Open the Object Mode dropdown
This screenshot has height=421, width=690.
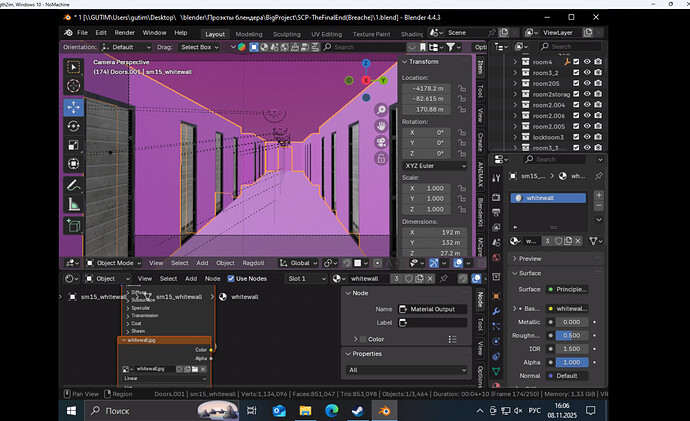[x=114, y=263]
